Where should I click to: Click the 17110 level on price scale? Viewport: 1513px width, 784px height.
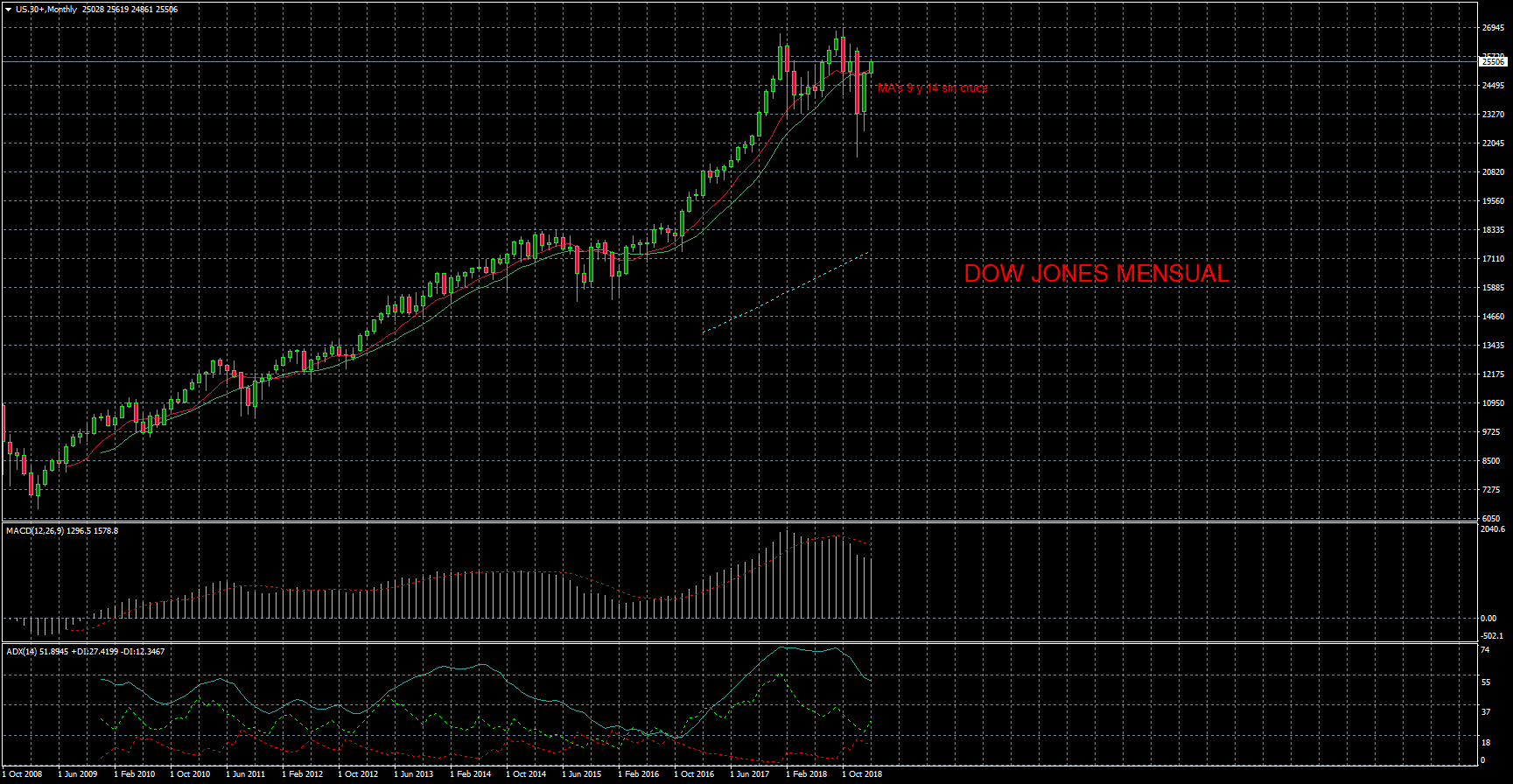click(1493, 259)
